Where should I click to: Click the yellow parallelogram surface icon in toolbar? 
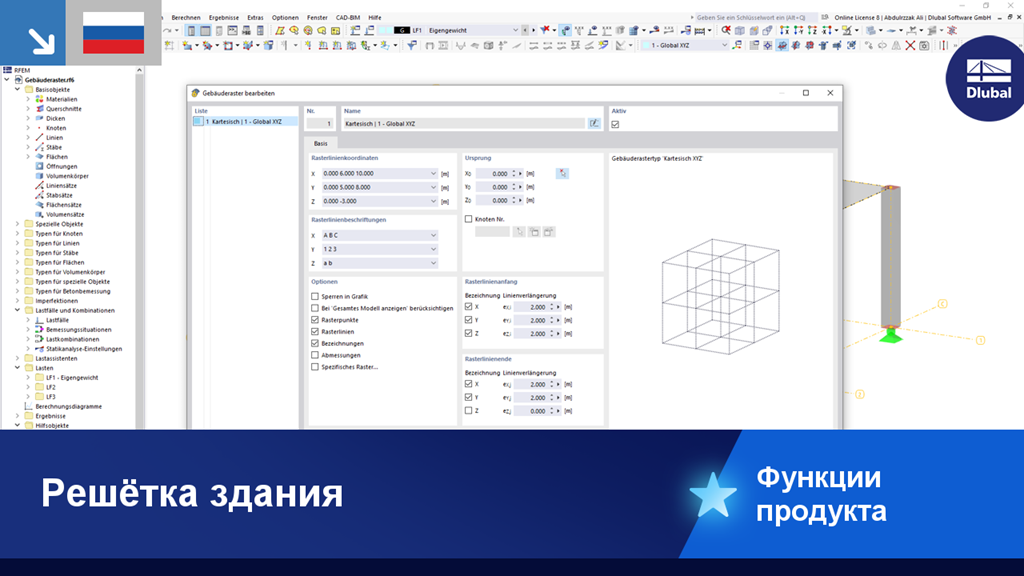(280, 30)
